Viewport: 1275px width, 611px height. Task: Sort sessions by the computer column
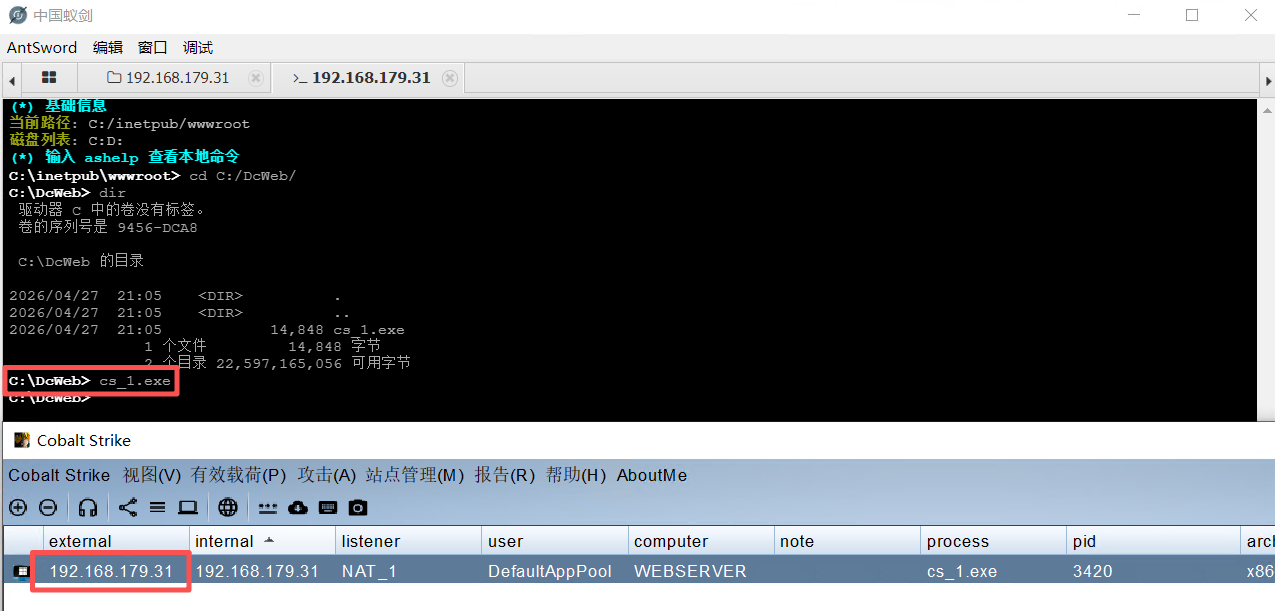(700, 541)
